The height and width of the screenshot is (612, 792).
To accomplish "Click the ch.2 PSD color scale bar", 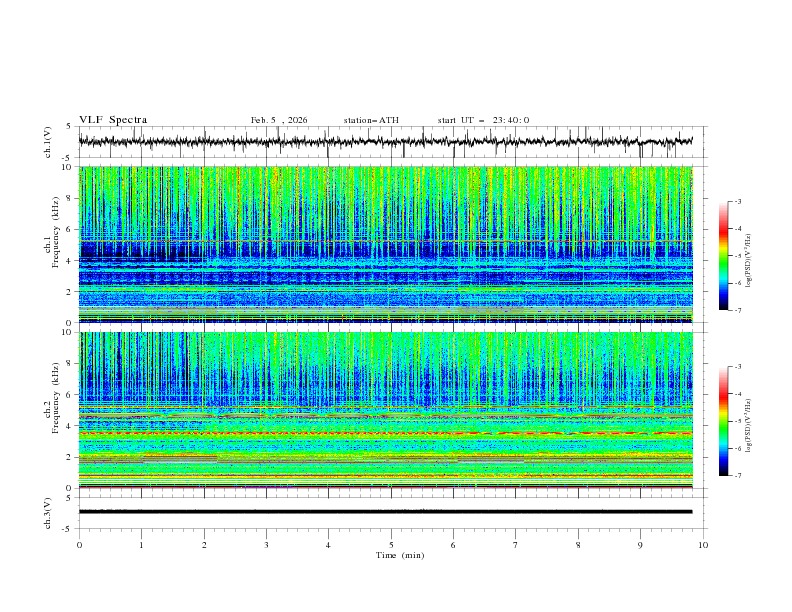I will 723,421.
